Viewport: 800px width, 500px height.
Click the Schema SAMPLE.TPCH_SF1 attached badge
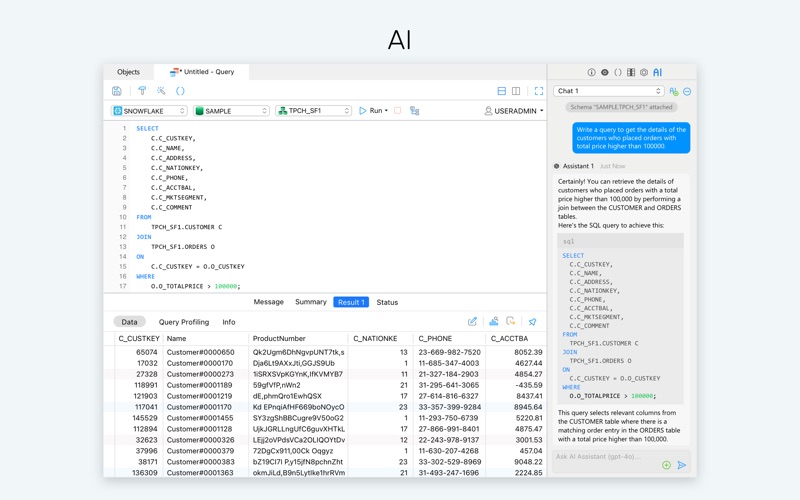tap(621, 107)
